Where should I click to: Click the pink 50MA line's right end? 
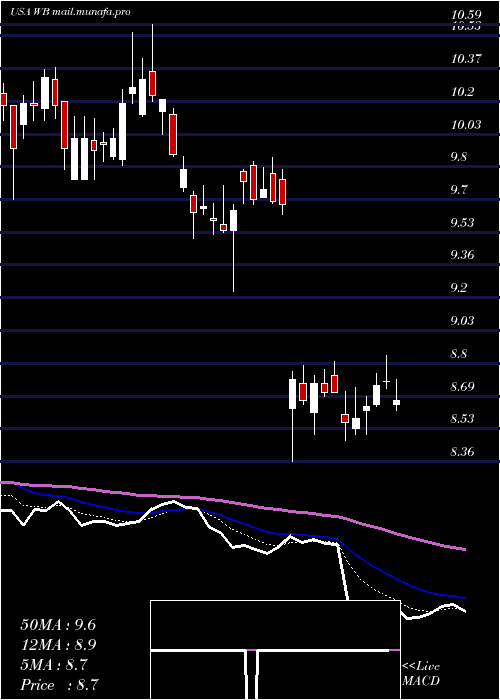pos(464,549)
